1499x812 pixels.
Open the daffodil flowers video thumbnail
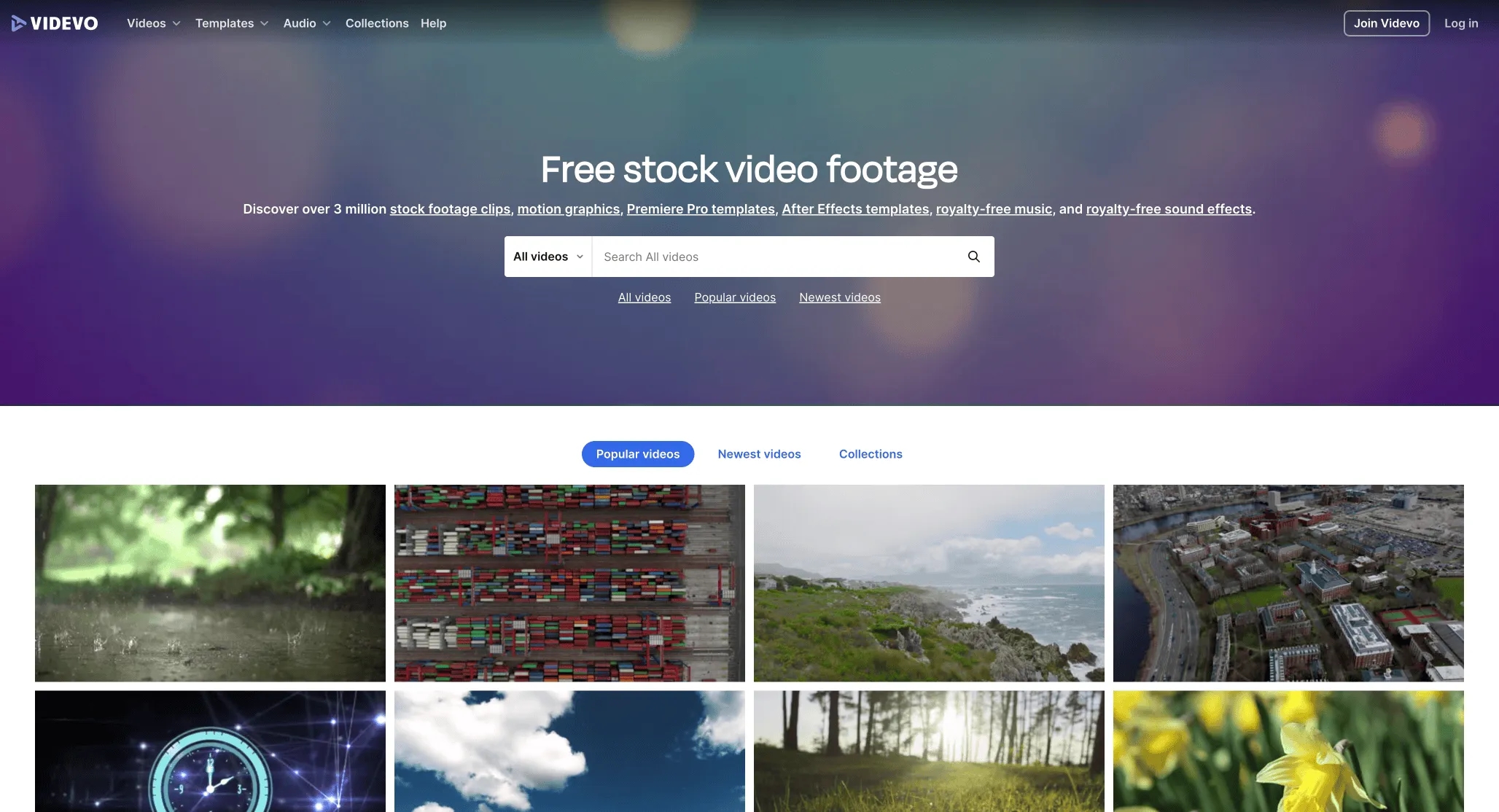pyautogui.click(x=1288, y=752)
